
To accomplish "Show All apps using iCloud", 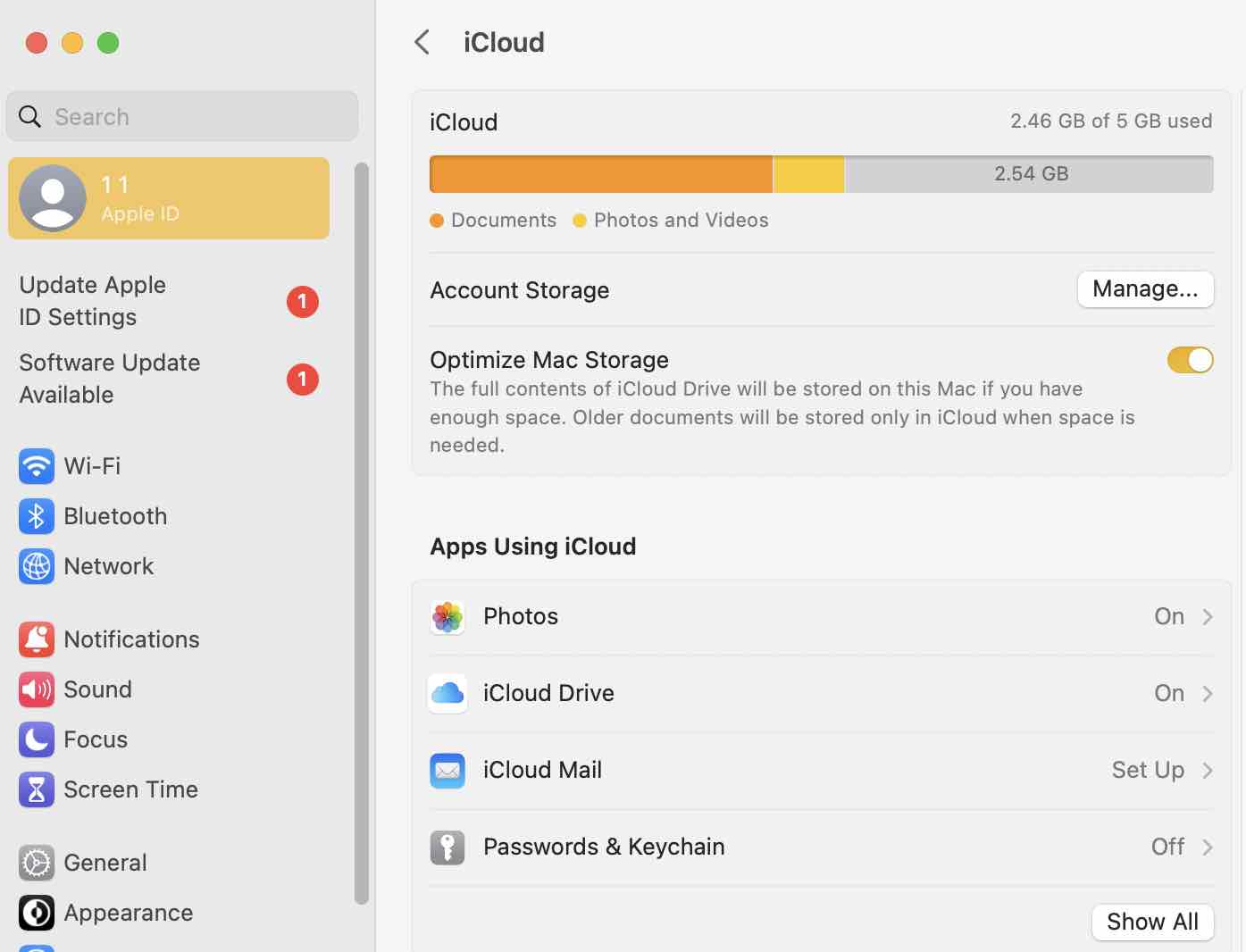I will [1152, 922].
